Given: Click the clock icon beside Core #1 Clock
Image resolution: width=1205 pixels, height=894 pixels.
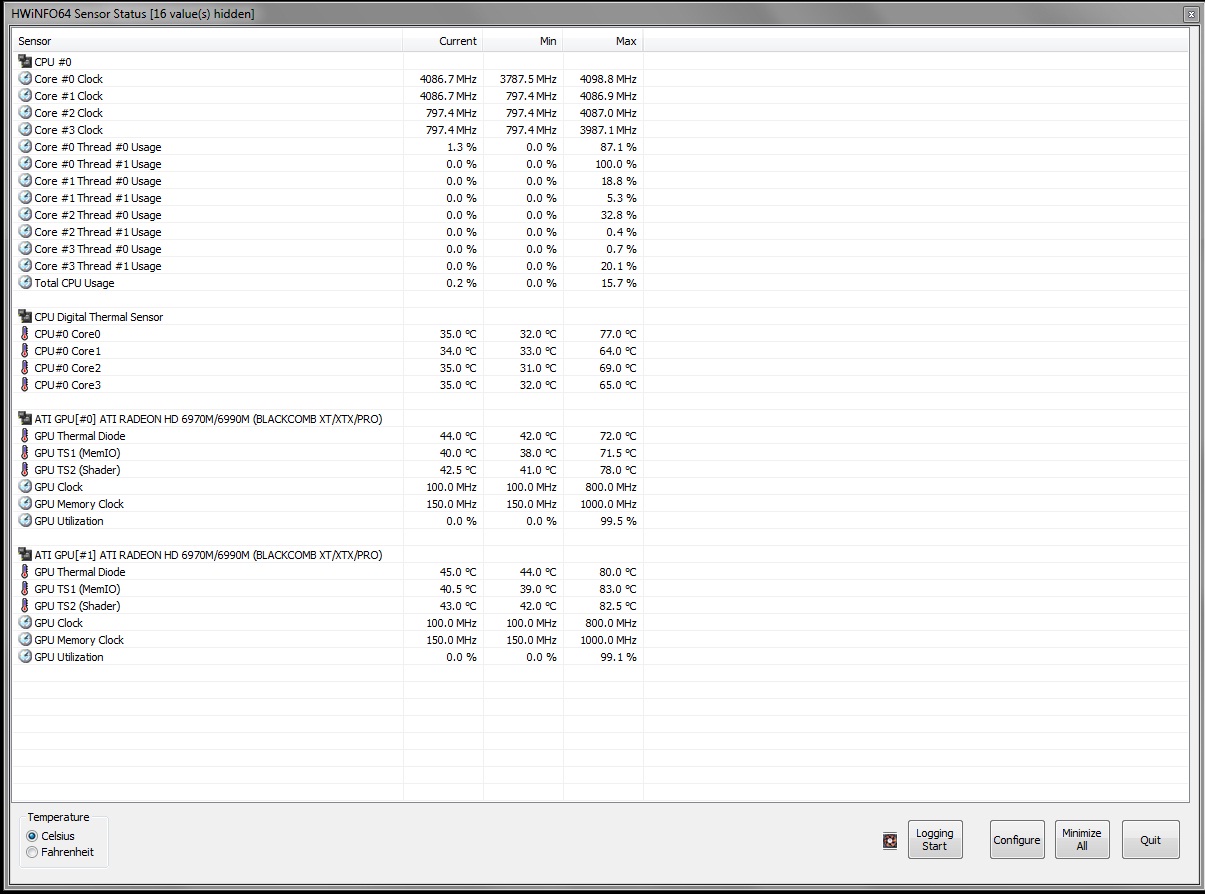Looking at the screenshot, I should pyautogui.click(x=25, y=96).
